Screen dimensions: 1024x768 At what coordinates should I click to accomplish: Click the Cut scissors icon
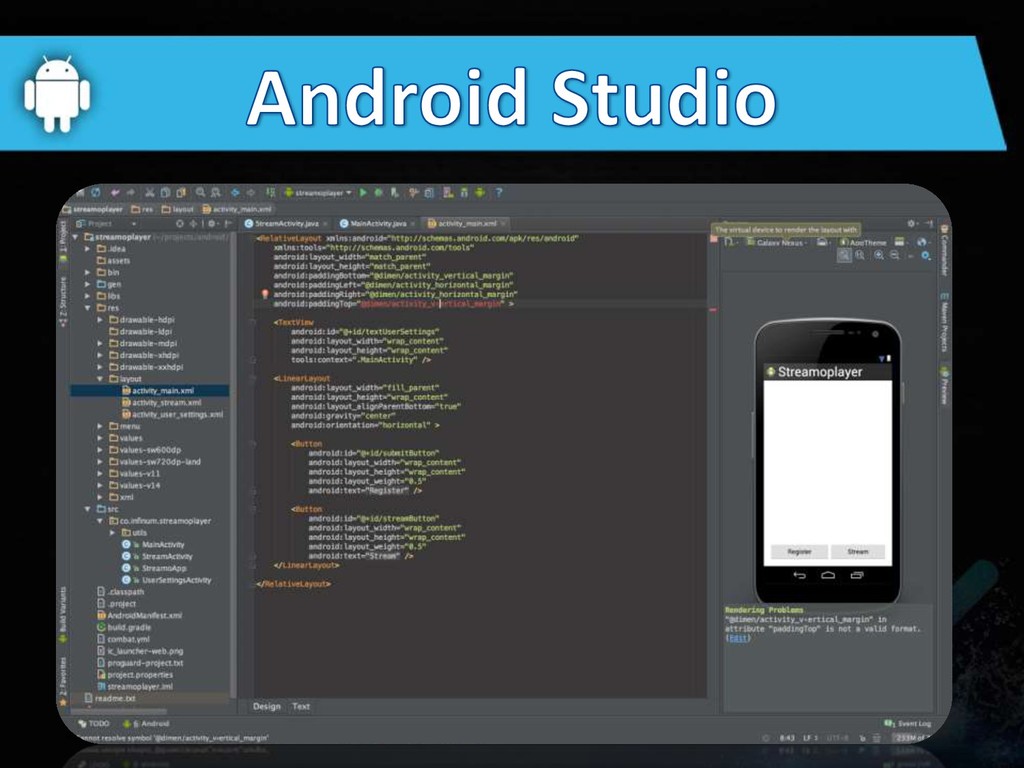click(x=150, y=193)
